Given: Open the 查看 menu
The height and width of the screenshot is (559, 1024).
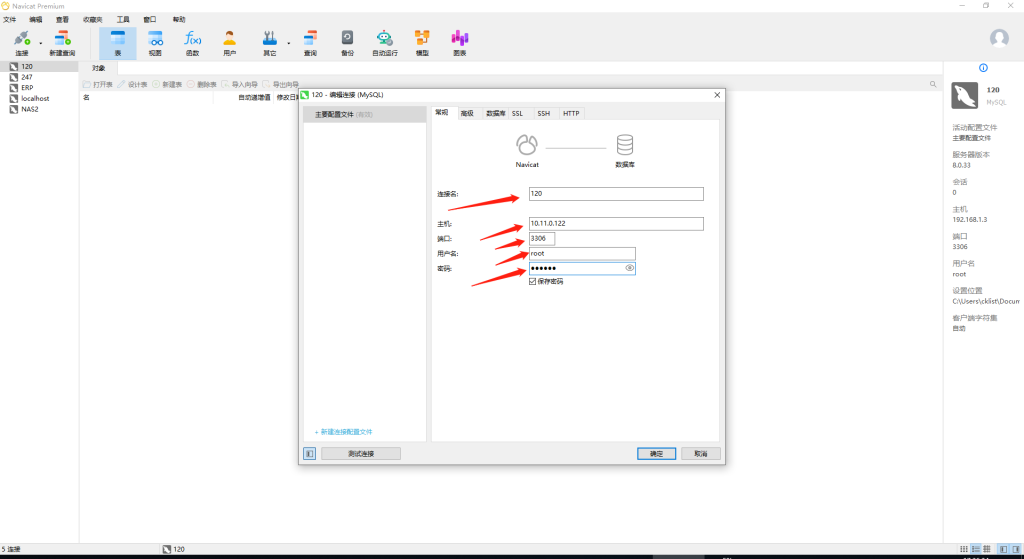Looking at the screenshot, I should 62,20.
